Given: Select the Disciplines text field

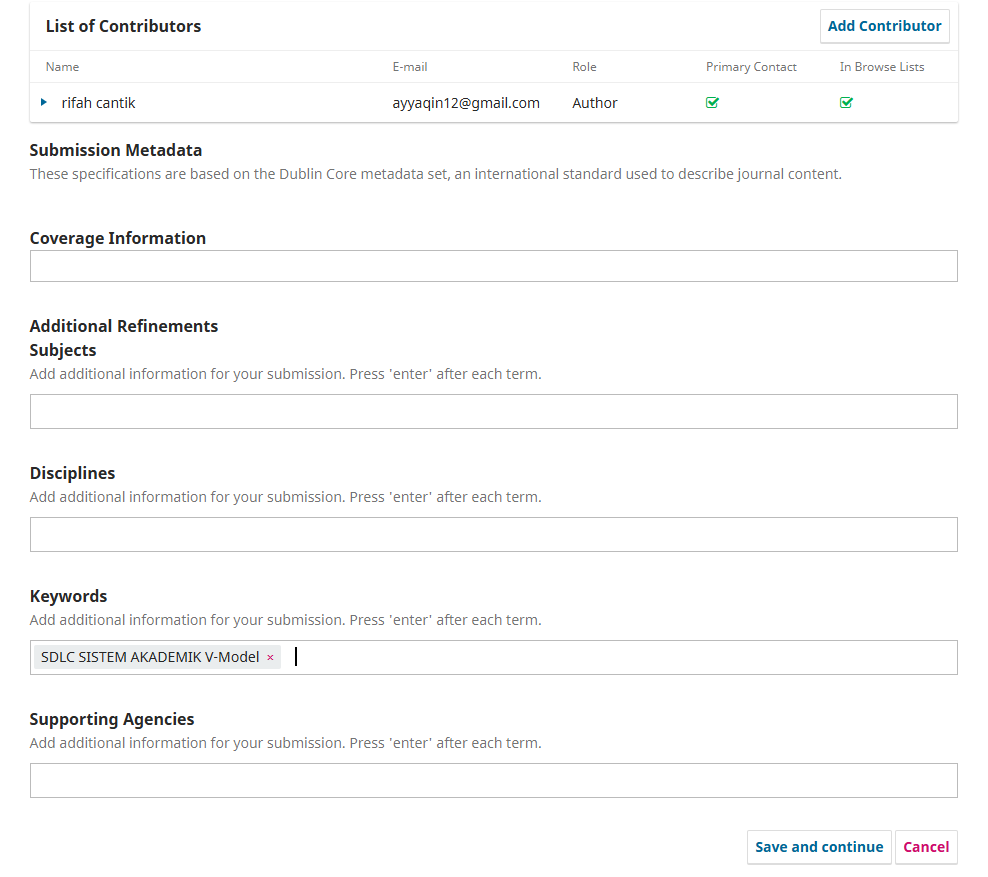Looking at the screenshot, I should pyautogui.click(x=493, y=534).
